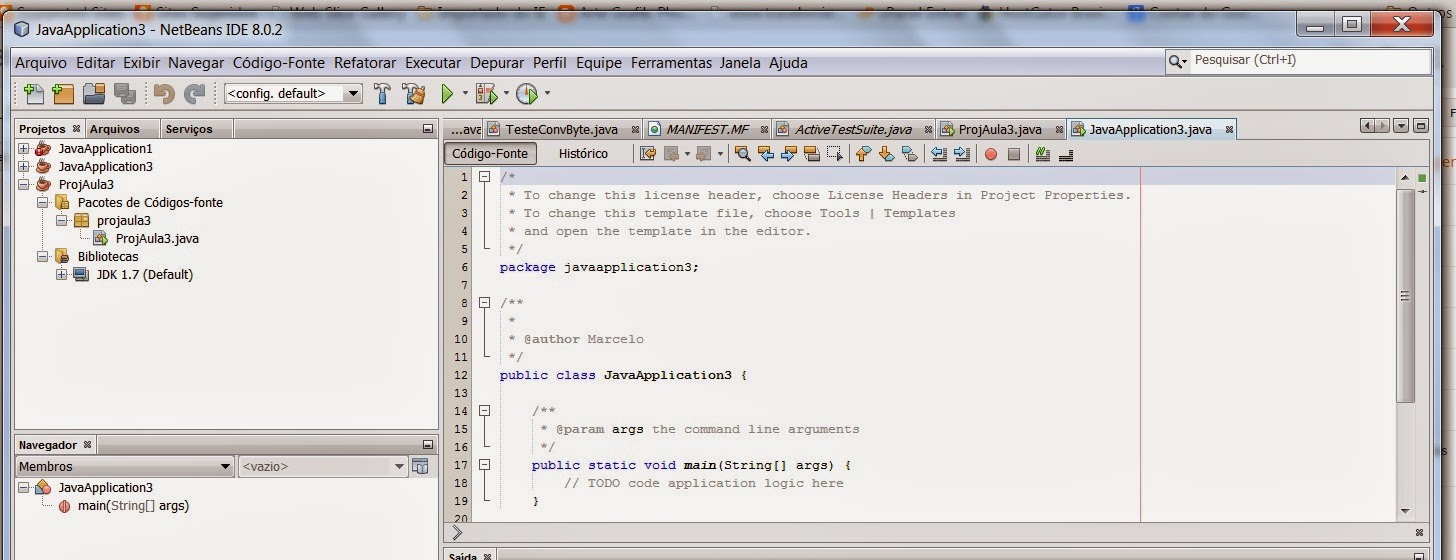The width and height of the screenshot is (1456, 560).
Task: Undo the last action with the toolbar arrow
Action: [164, 94]
